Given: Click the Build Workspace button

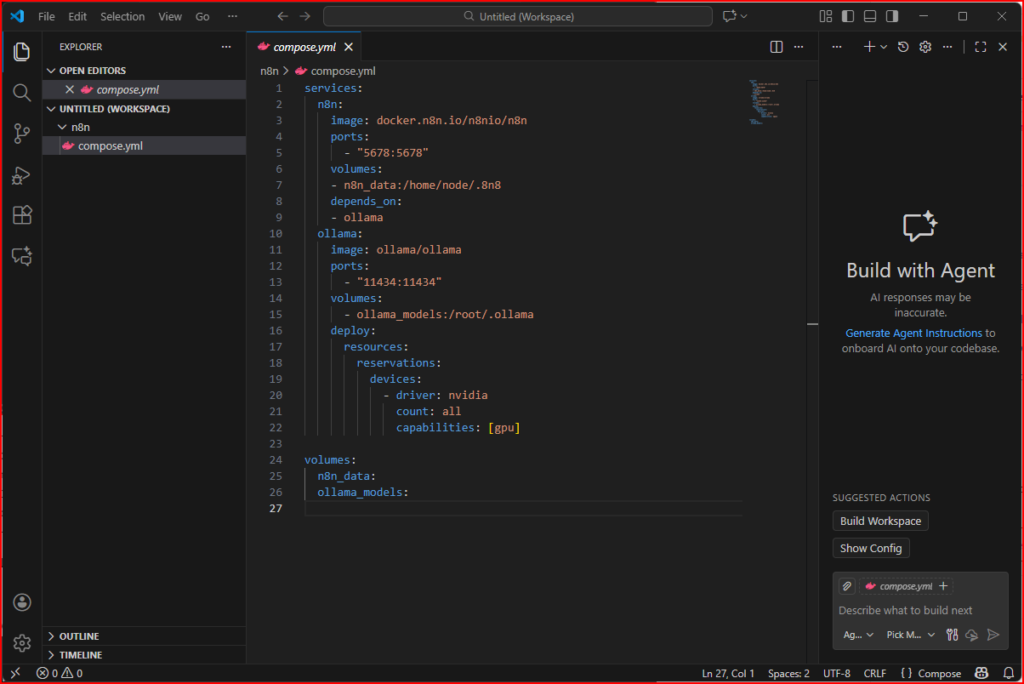Looking at the screenshot, I should coord(880,521).
